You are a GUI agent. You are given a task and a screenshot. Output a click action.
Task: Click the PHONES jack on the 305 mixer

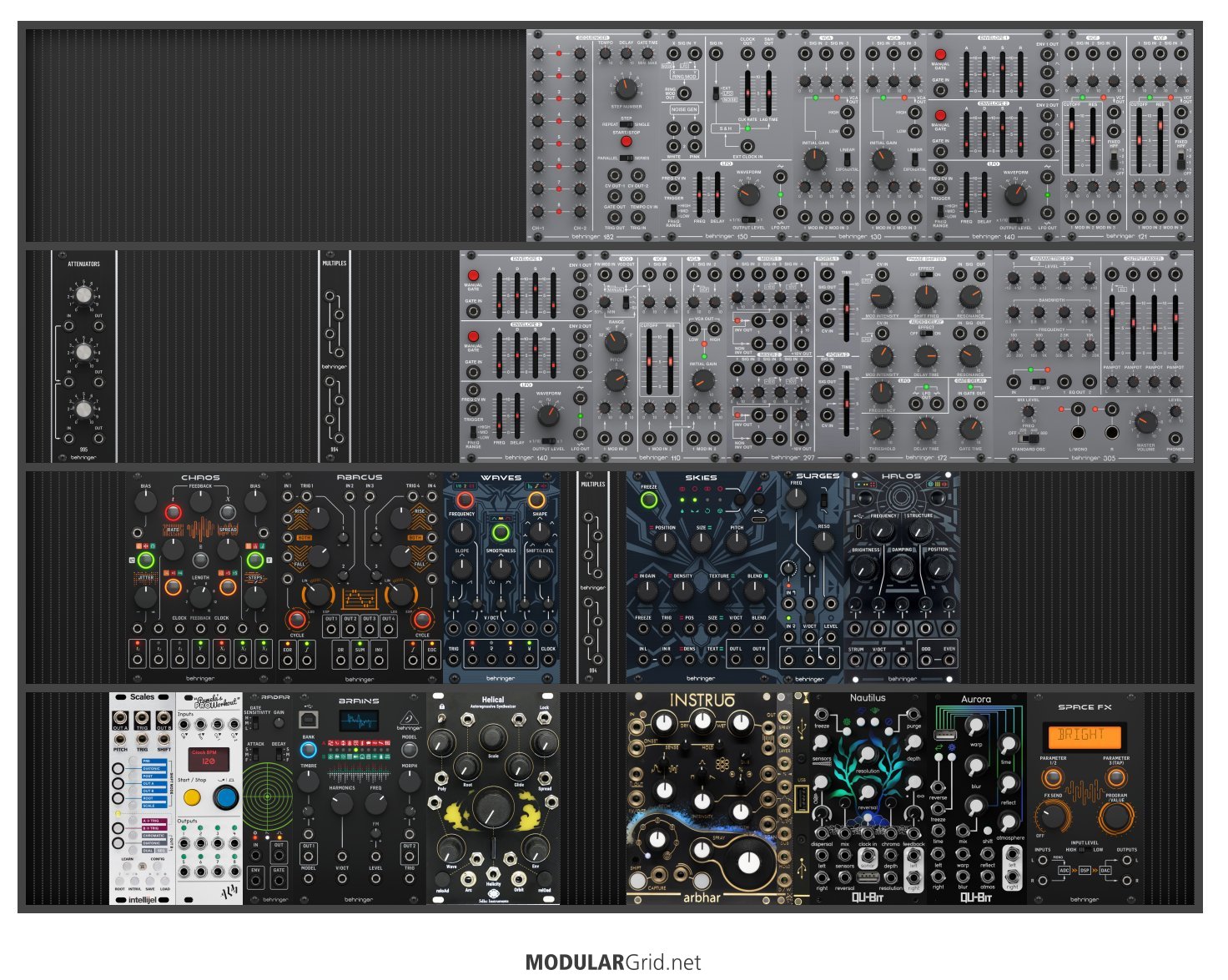(1175, 437)
